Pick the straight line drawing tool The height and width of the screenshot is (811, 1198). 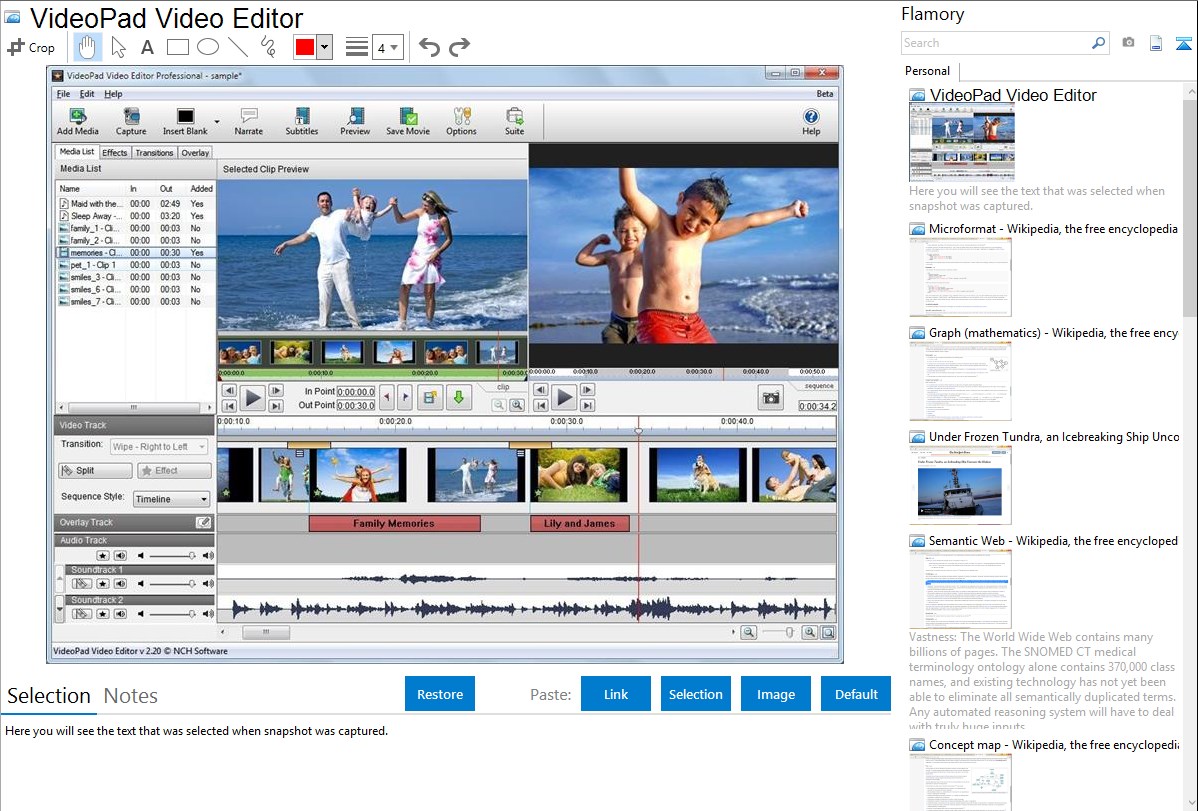coord(237,47)
